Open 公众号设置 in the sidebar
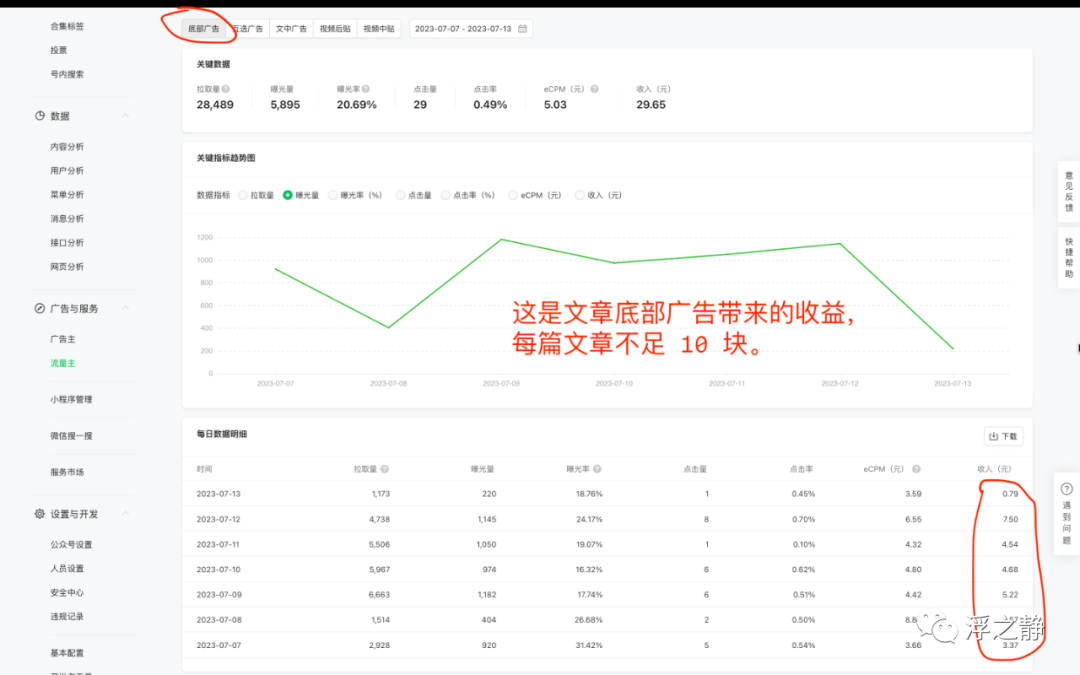 [x=71, y=545]
